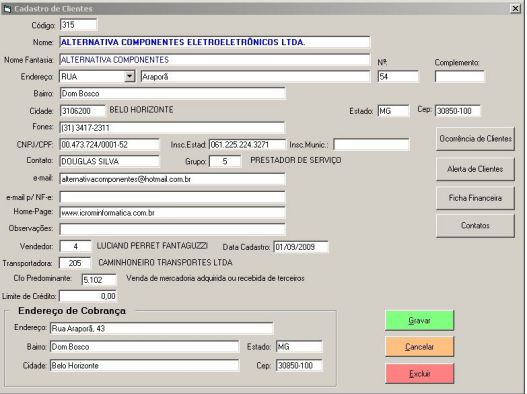Image resolution: width=527 pixels, height=394 pixels.
Task: Click billing Endereço field Rua Araporã, 43
Action: click(162, 328)
